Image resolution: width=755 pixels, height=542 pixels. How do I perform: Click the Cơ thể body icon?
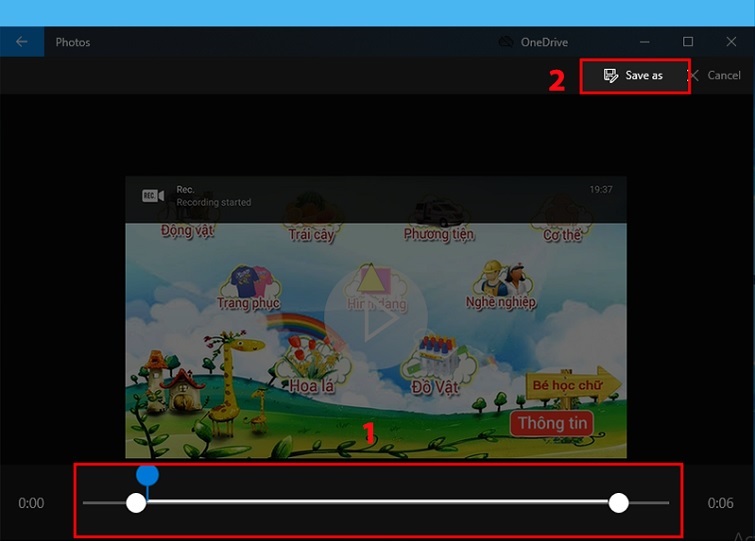click(560, 220)
